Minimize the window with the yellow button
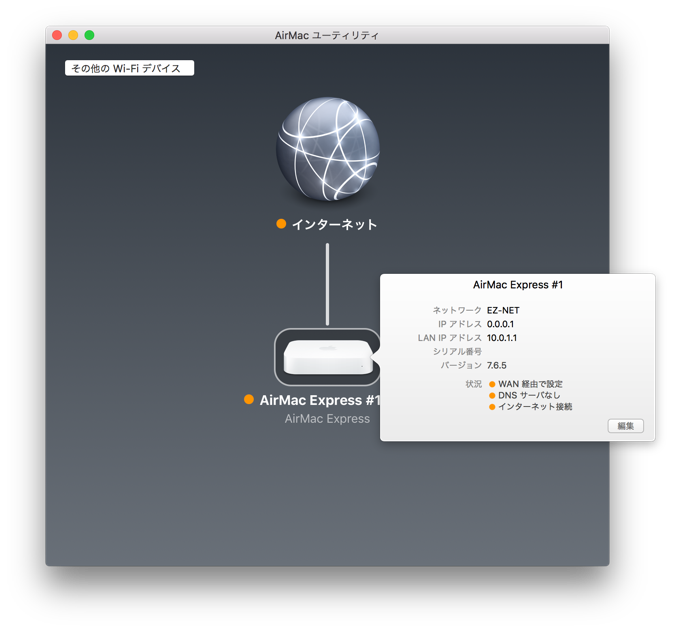The width and height of the screenshot is (680, 631). [x=73, y=35]
